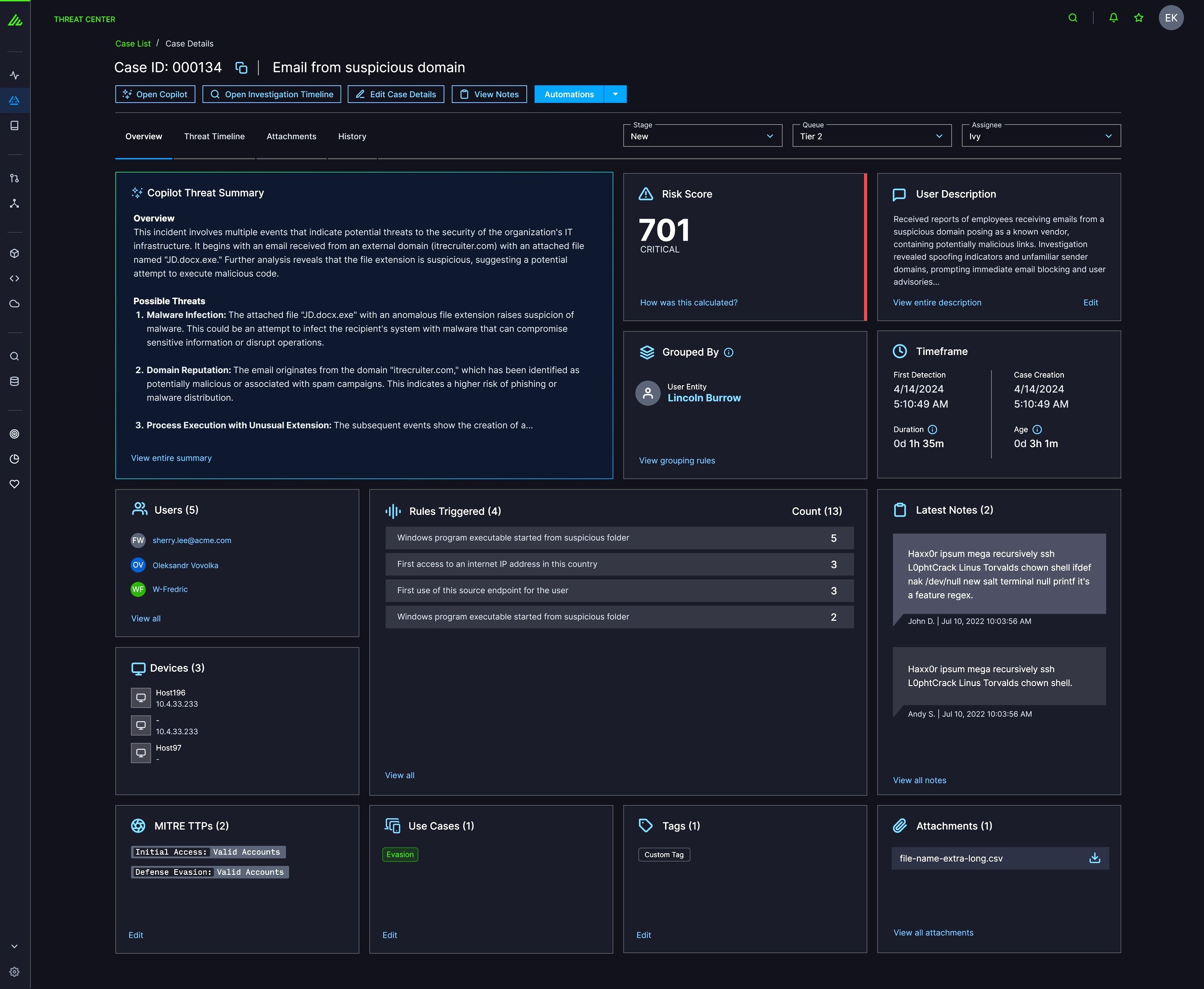Click the Automations button

click(569, 94)
